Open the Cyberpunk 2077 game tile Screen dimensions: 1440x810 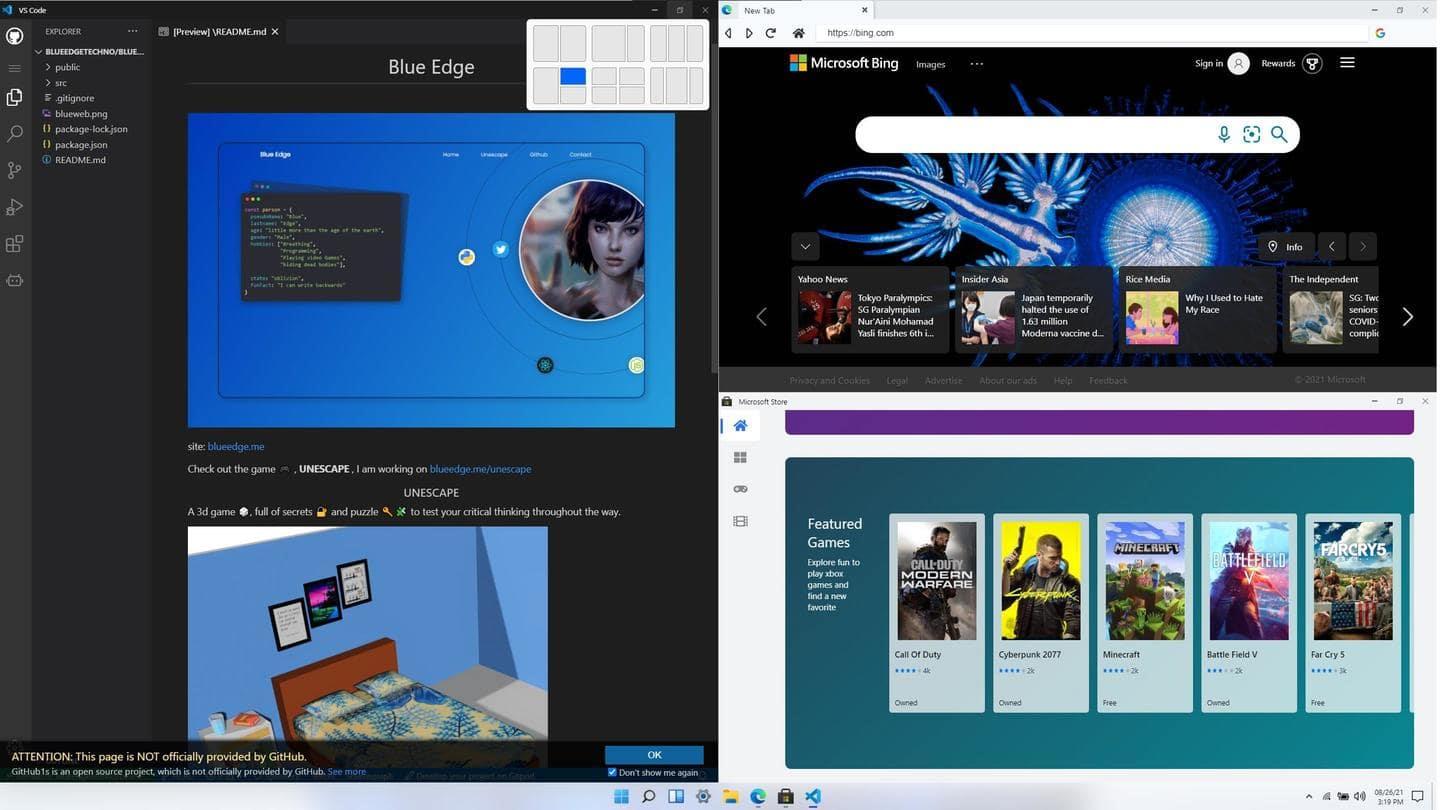1040,612
